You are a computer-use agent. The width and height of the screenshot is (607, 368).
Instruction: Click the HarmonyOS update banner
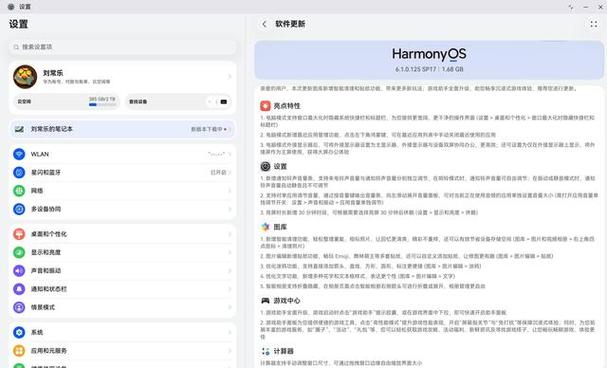(429, 60)
